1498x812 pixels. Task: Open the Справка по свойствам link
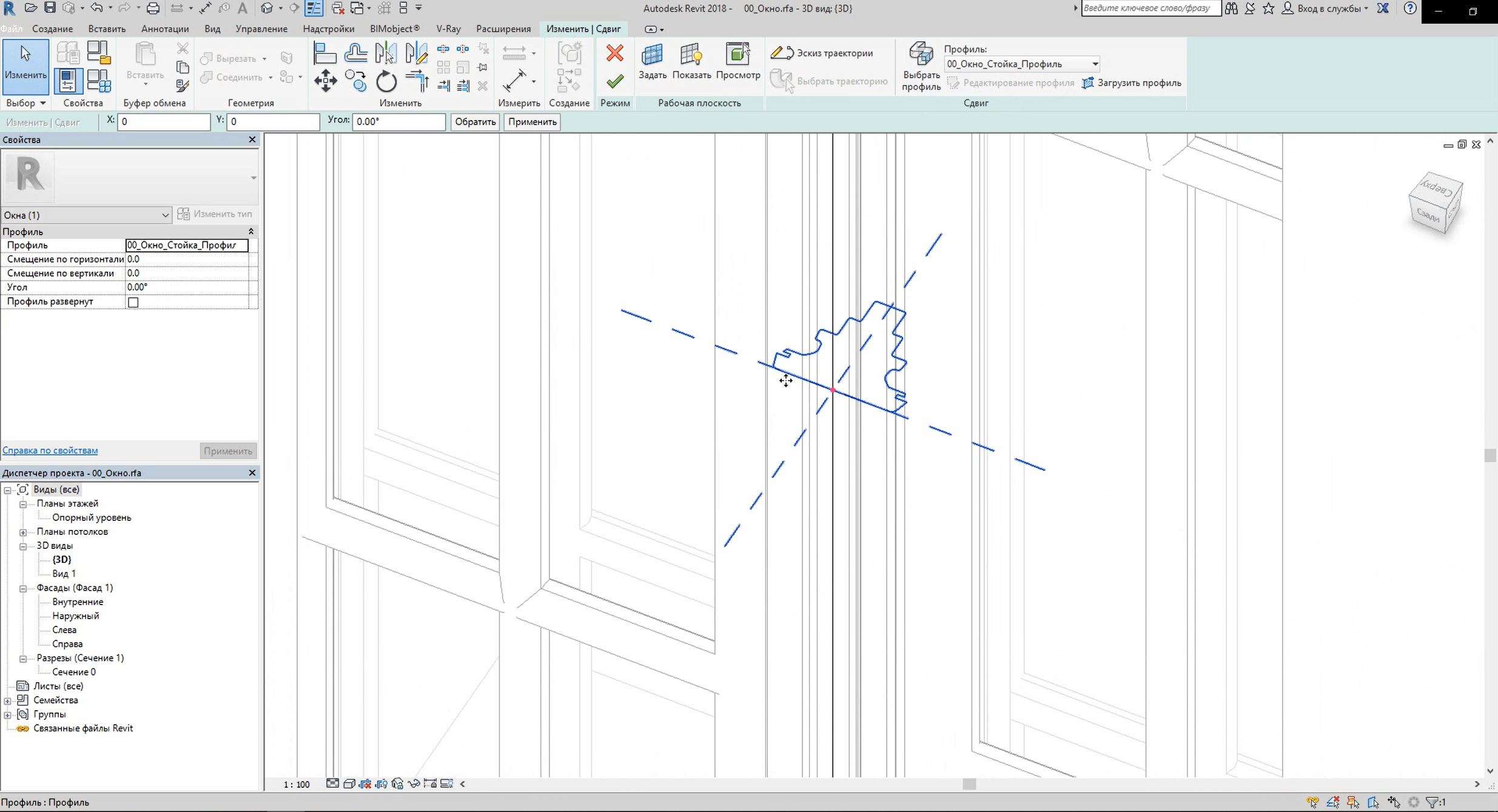click(x=50, y=451)
